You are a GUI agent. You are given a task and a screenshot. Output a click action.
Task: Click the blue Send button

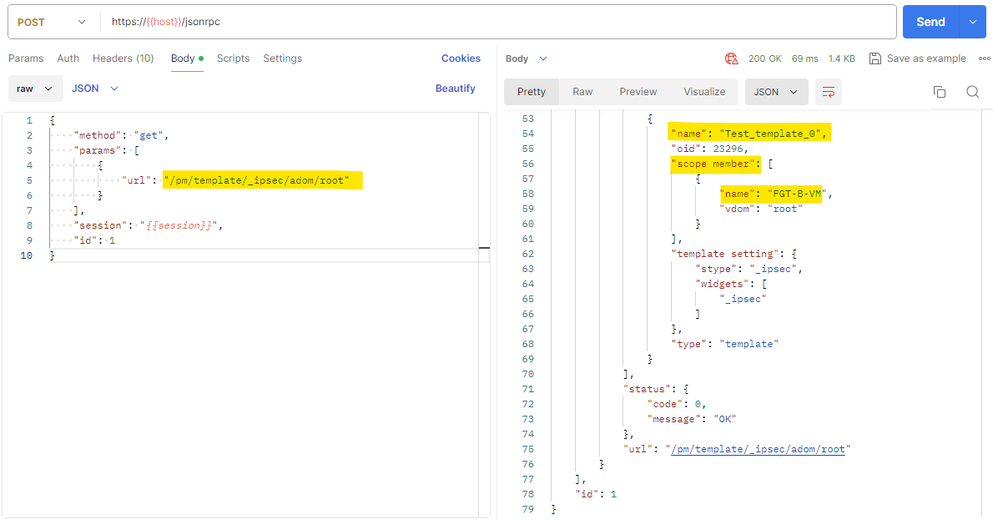pyautogui.click(x=930, y=22)
